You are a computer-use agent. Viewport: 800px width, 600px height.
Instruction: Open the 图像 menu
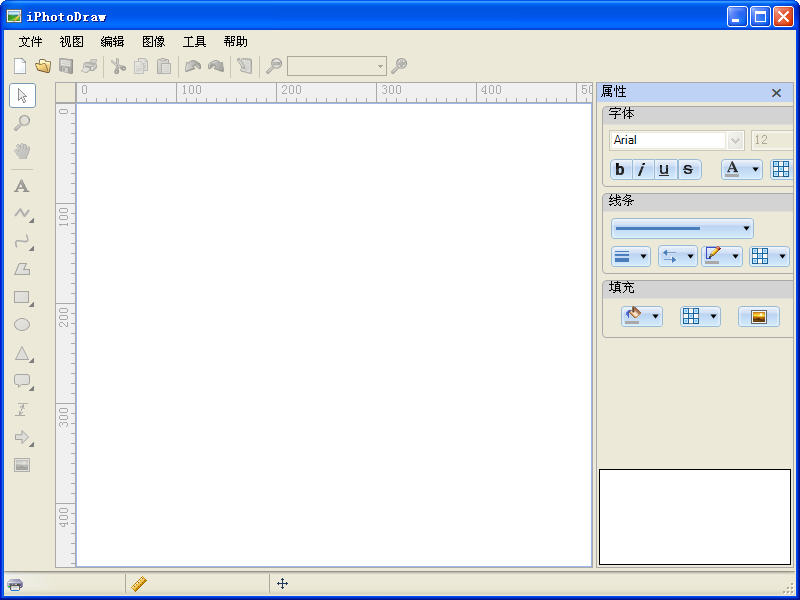(154, 42)
